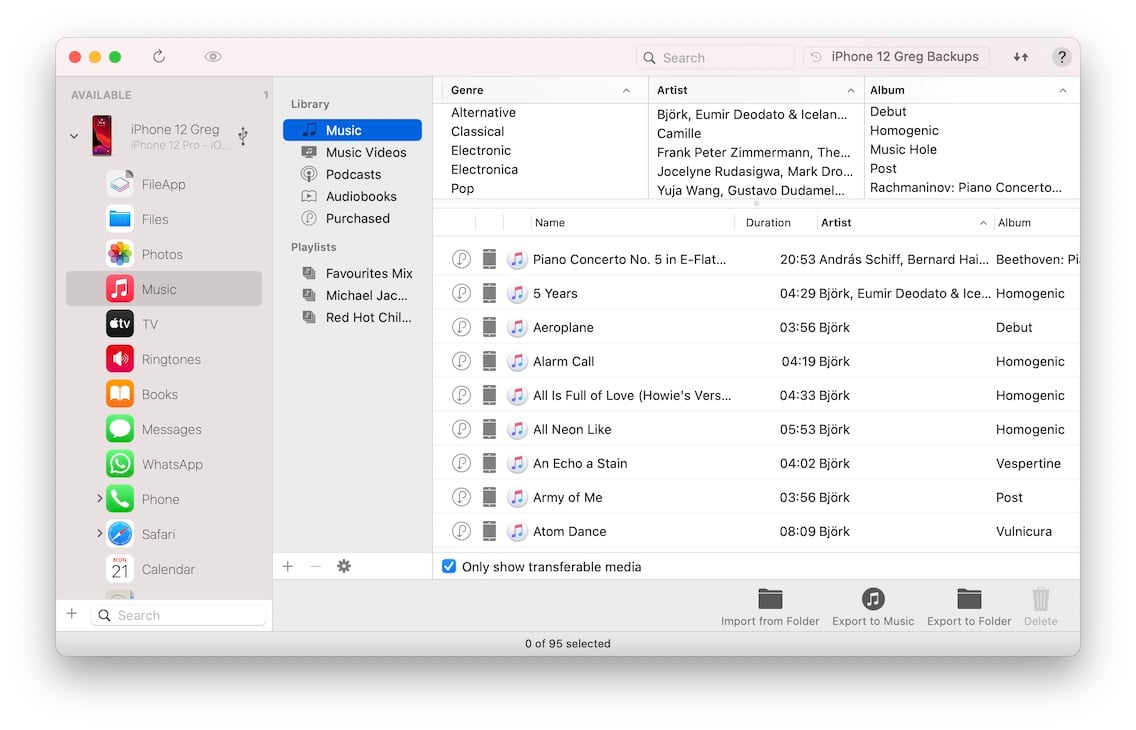The width and height of the screenshot is (1136, 730).
Task: Sort tracks by Artist column header
Action: [x=904, y=222]
